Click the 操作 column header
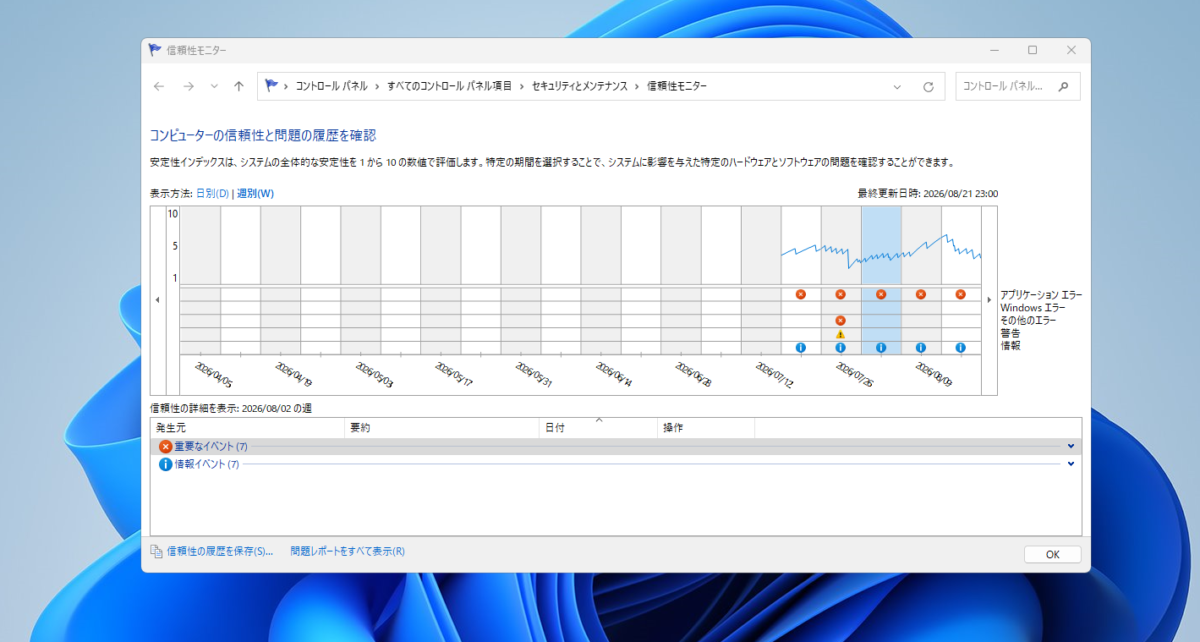Screen dimensions: 1200x642 point(706,428)
